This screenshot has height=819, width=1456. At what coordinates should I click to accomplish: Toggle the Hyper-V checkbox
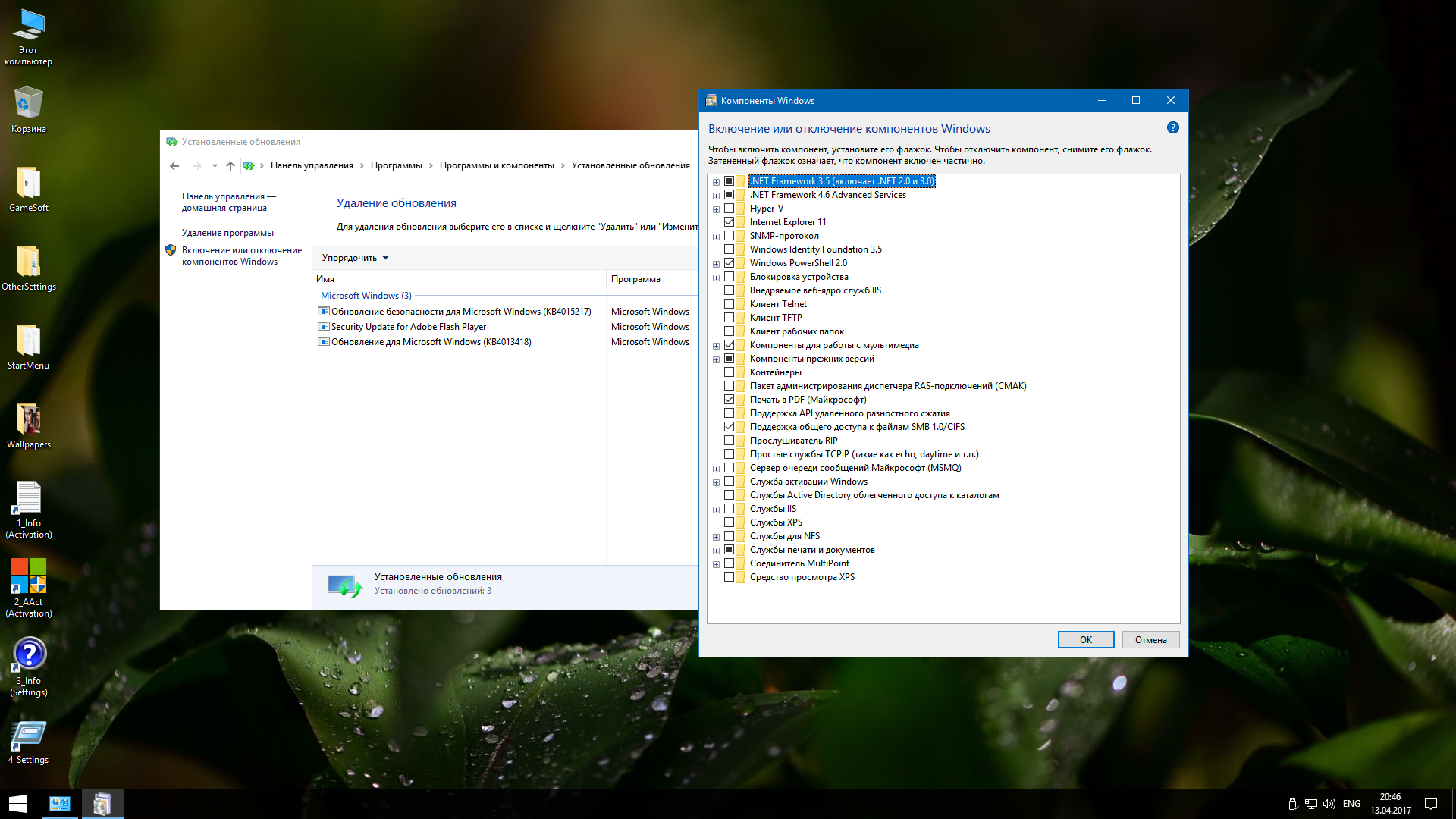(729, 209)
